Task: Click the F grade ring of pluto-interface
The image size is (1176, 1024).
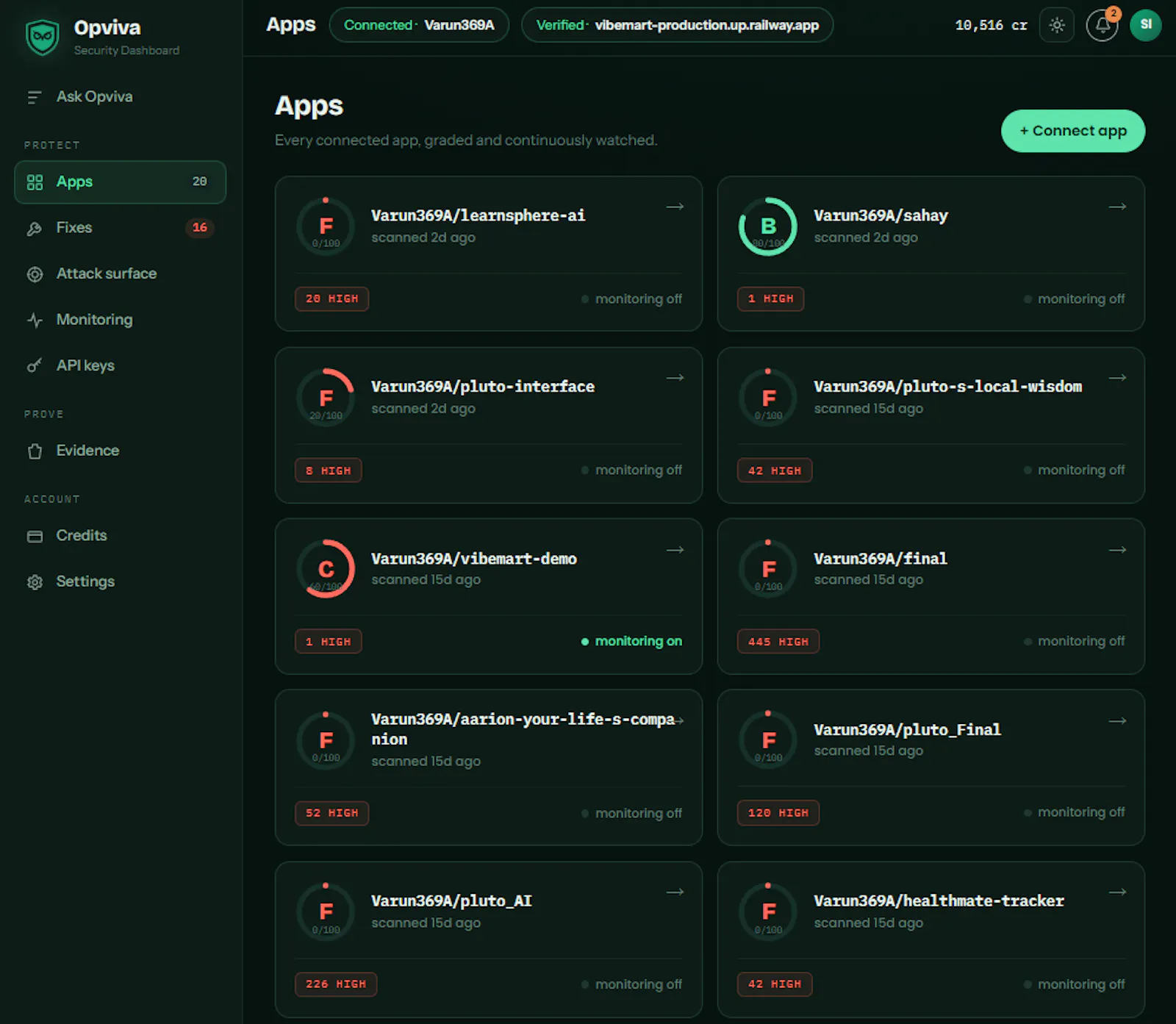Action: 326,398
